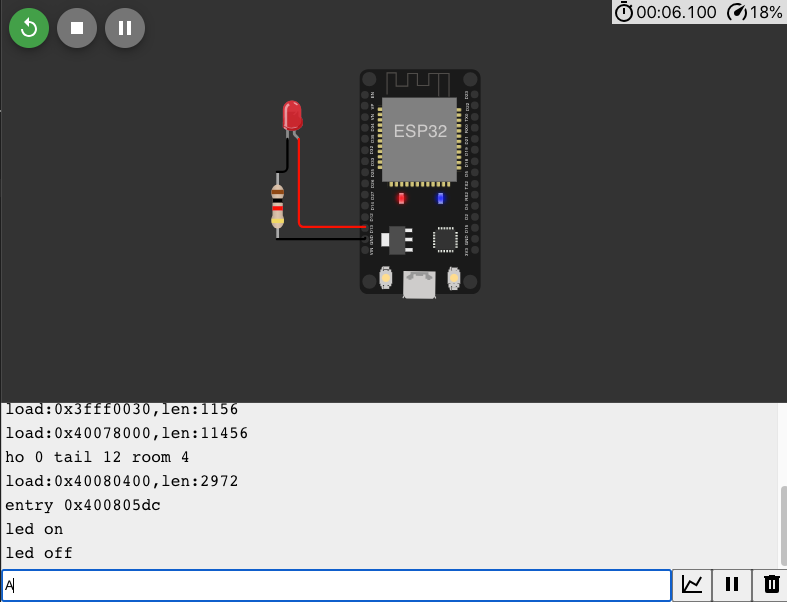Click the stopwatch icon beside timer
This screenshot has width=787, height=602.
click(624, 12)
